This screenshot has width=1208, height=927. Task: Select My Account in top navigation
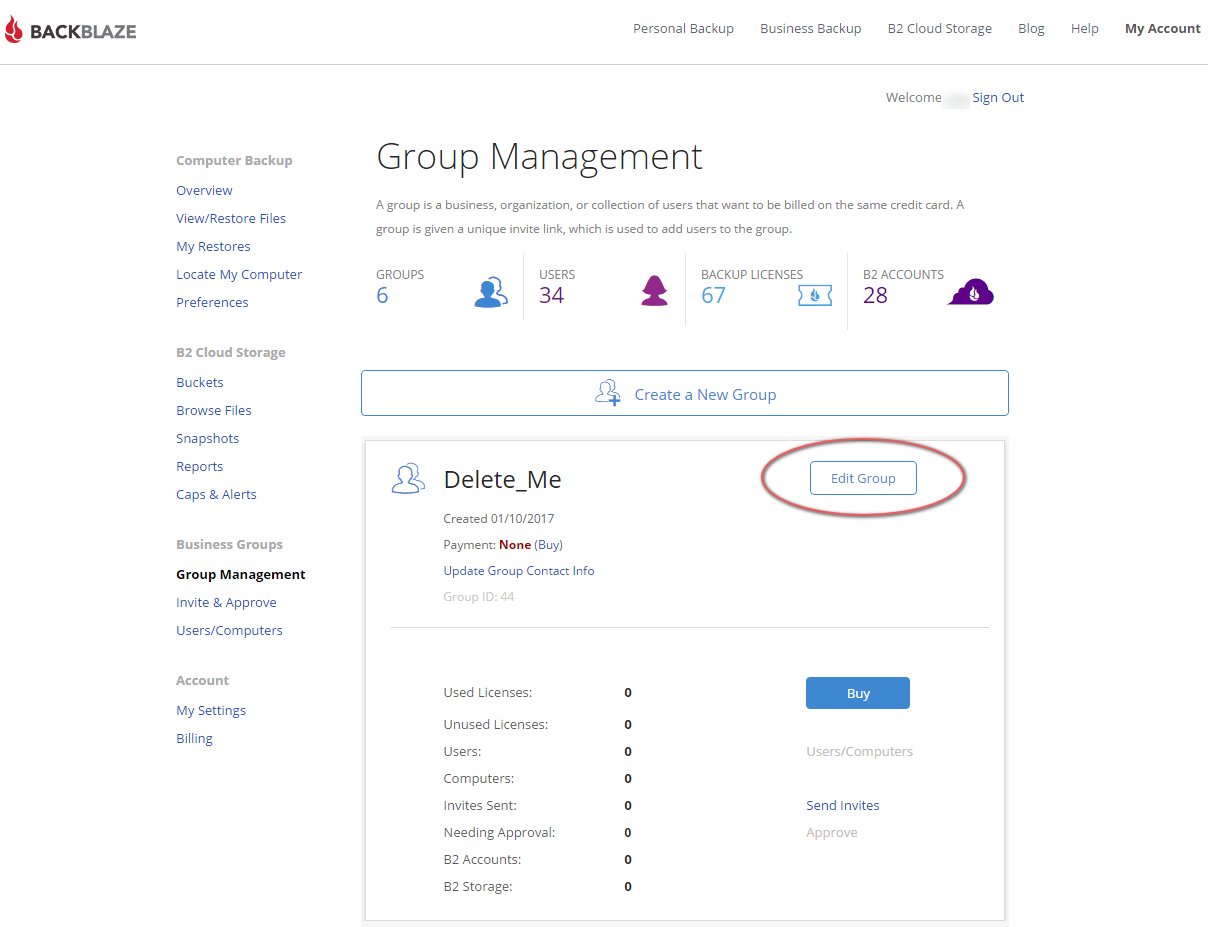1163,29
